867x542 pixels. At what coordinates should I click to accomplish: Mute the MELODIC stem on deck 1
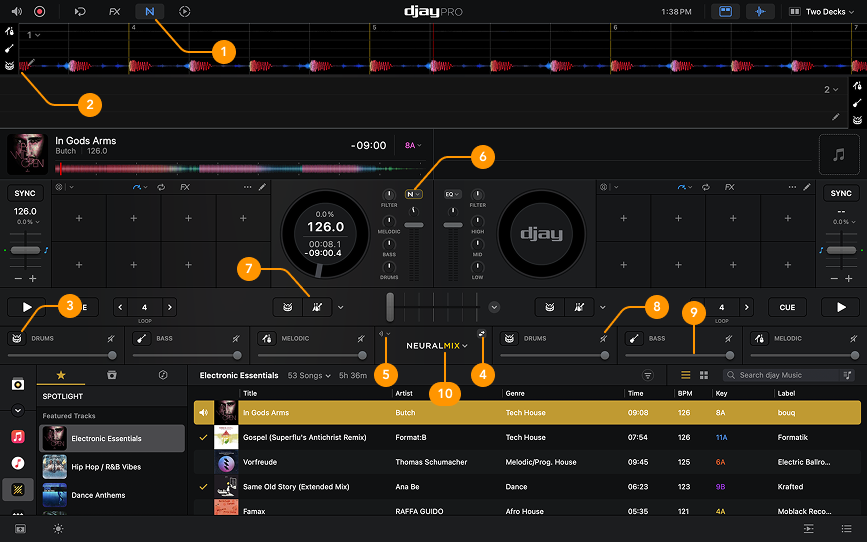tap(361, 338)
